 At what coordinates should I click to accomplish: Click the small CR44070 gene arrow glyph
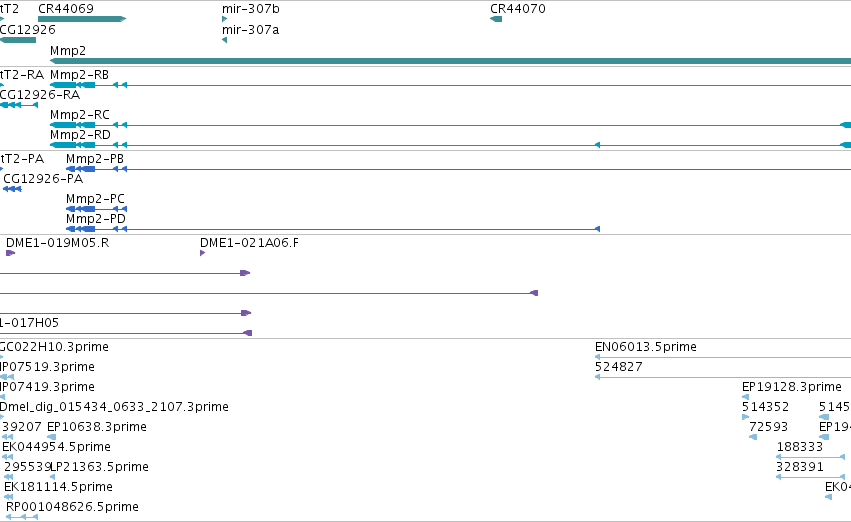click(496, 19)
